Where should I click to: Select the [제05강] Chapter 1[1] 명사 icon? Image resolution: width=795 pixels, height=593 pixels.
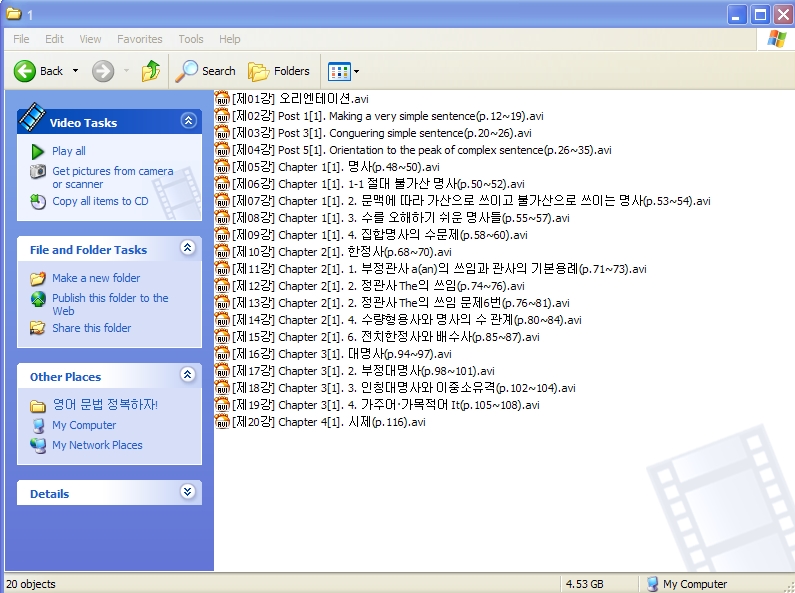tap(222, 166)
